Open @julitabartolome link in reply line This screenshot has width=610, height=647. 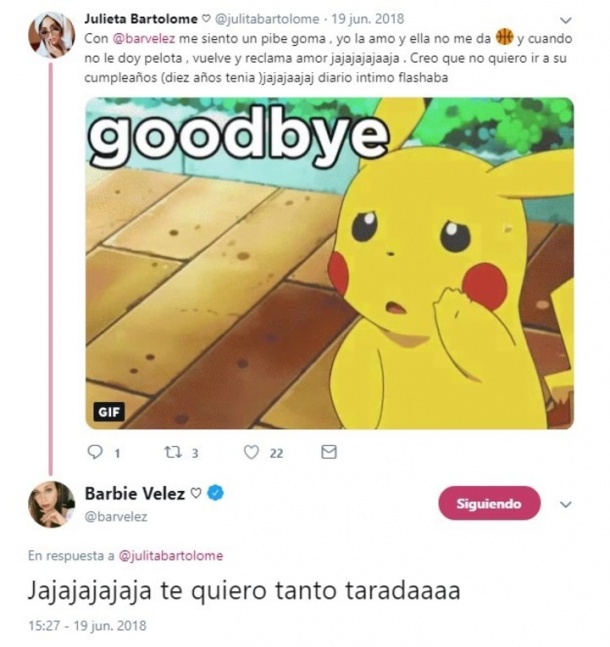click(x=171, y=556)
